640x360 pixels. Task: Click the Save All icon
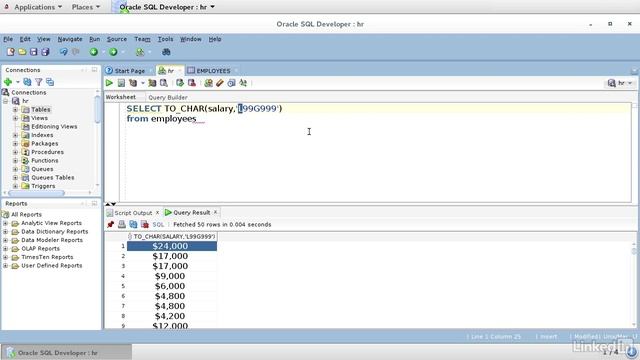[45, 52]
